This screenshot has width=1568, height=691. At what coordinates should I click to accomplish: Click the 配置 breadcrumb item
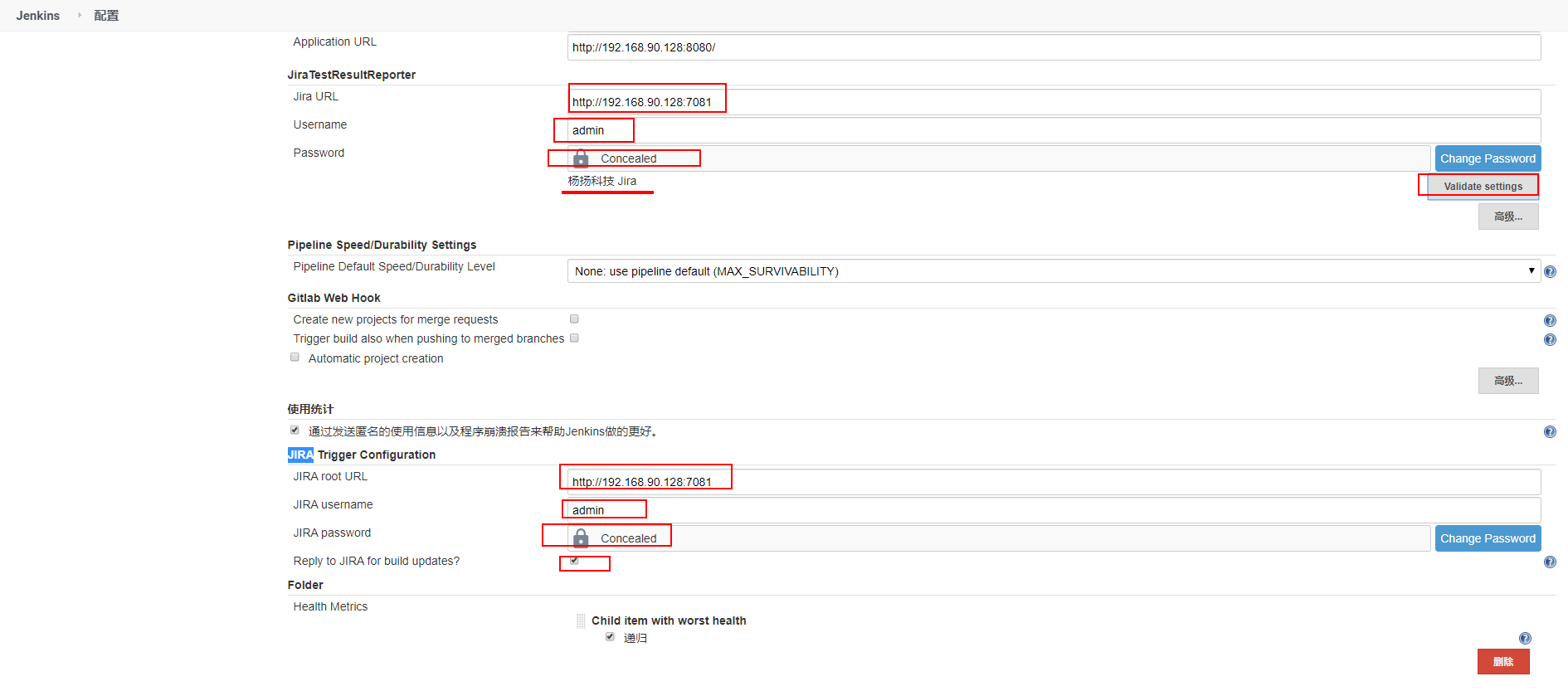pyautogui.click(x=106, y=16)
